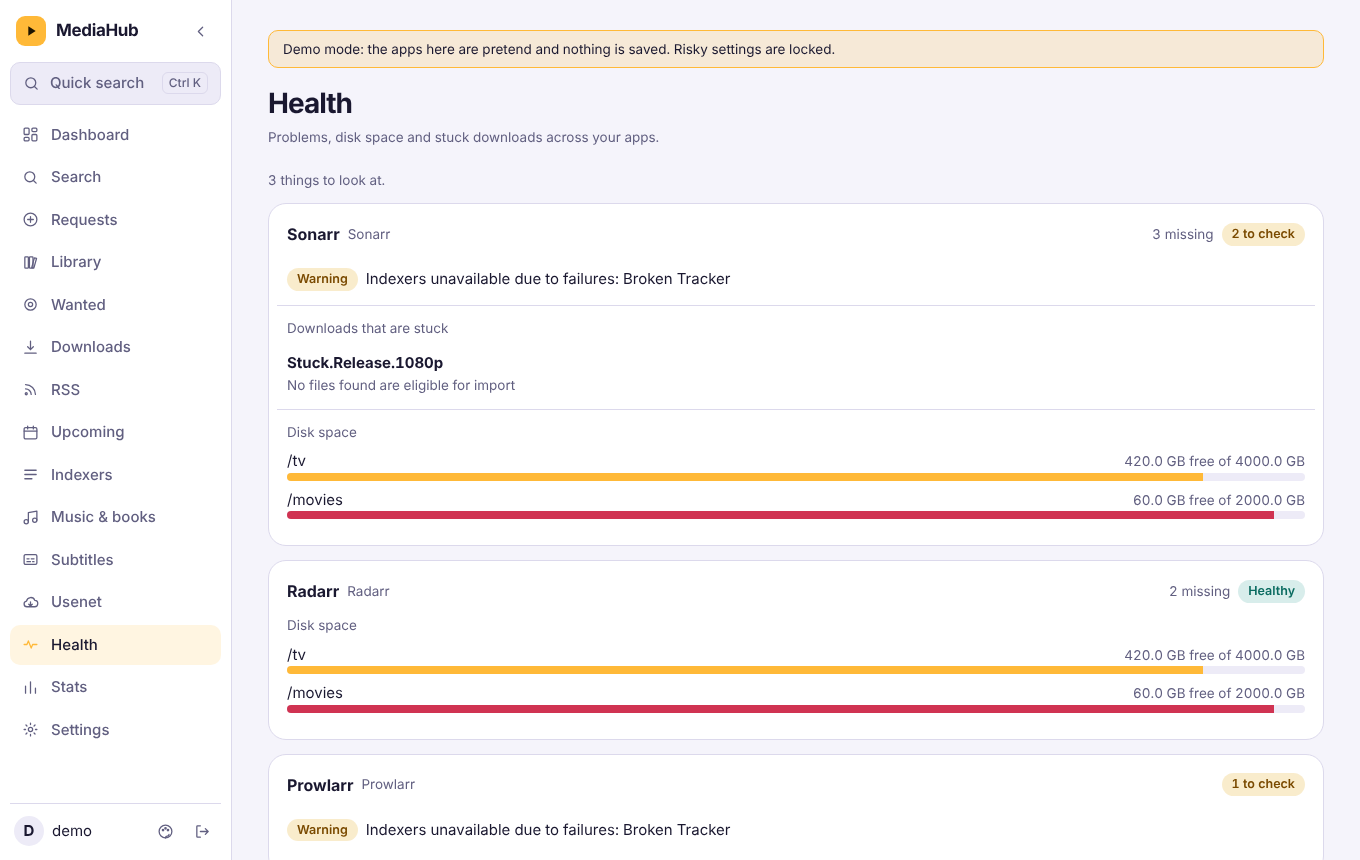
Task: Click the Requests plus-circle icon
Action: click(30, 220)
